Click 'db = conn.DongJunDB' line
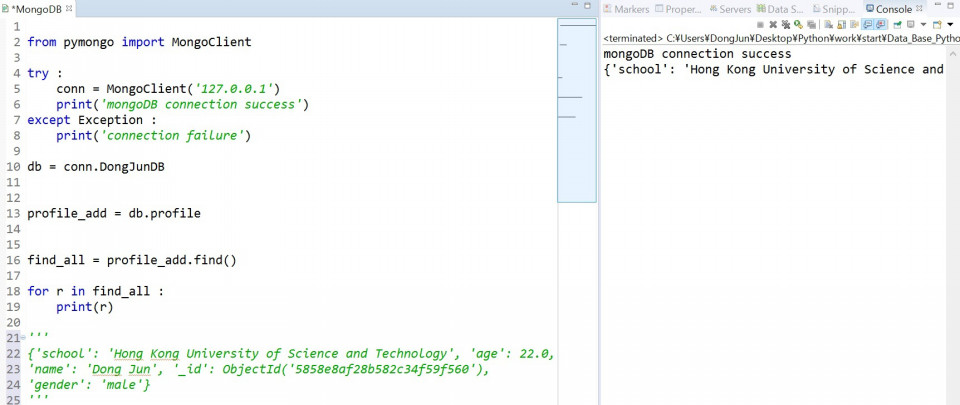Screen dimensions: 960x405 tap(96, 167)
